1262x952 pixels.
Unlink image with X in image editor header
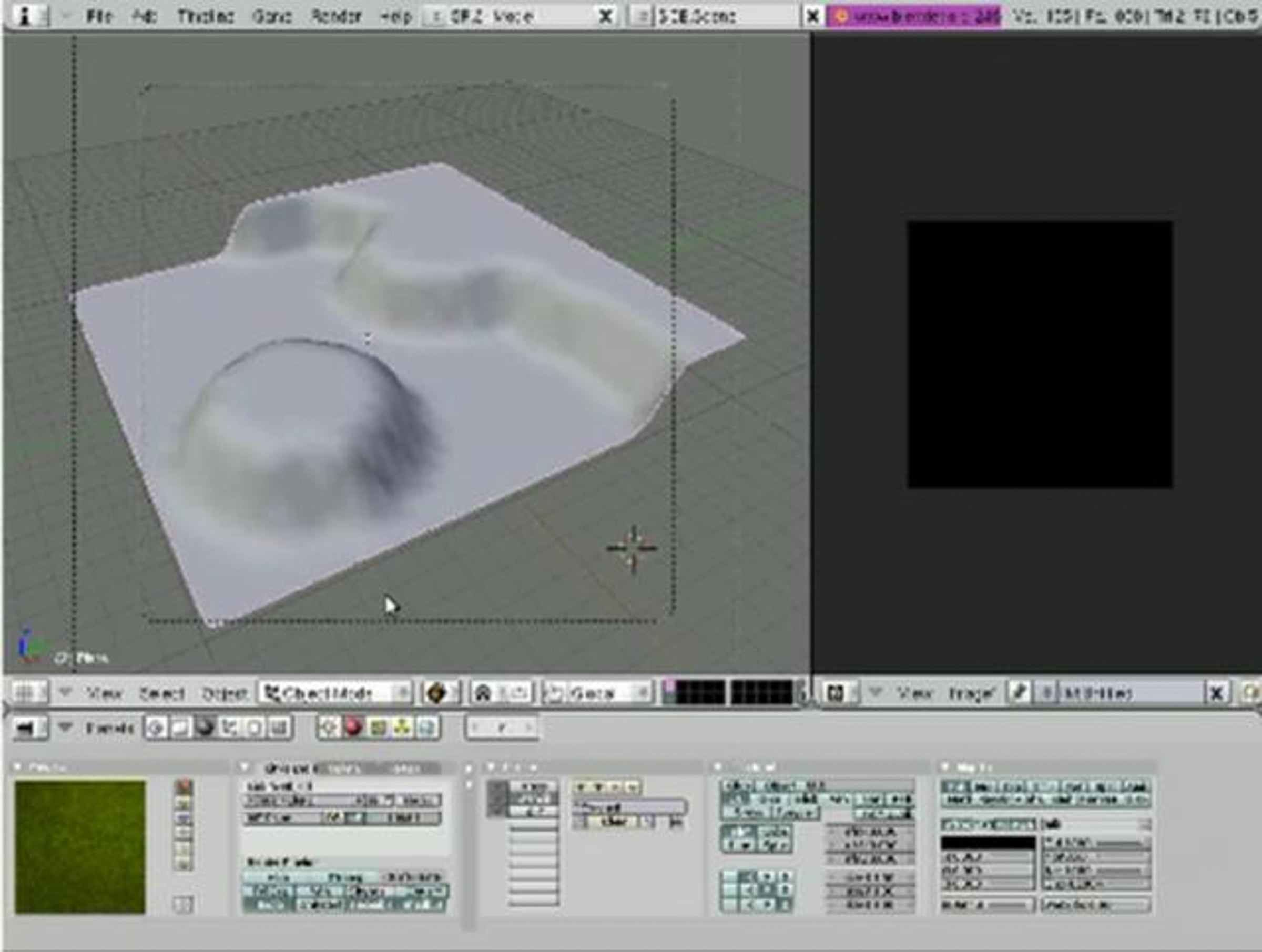tap(1216, 693)
